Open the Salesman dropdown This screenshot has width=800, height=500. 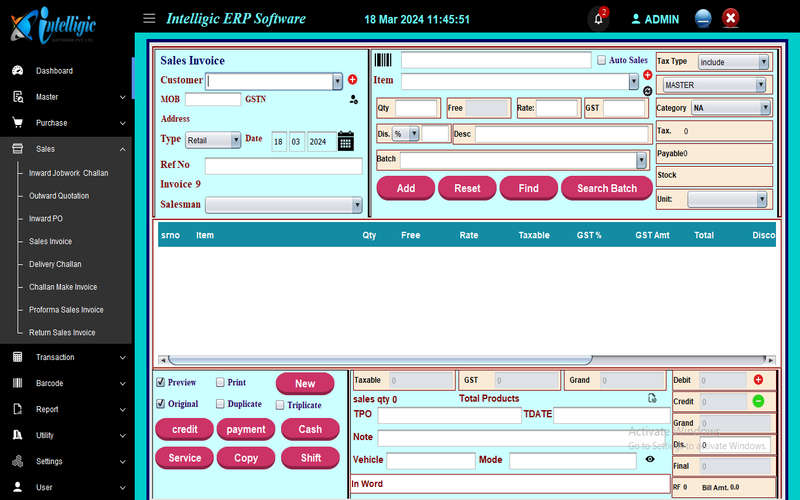tap(284, 205)
